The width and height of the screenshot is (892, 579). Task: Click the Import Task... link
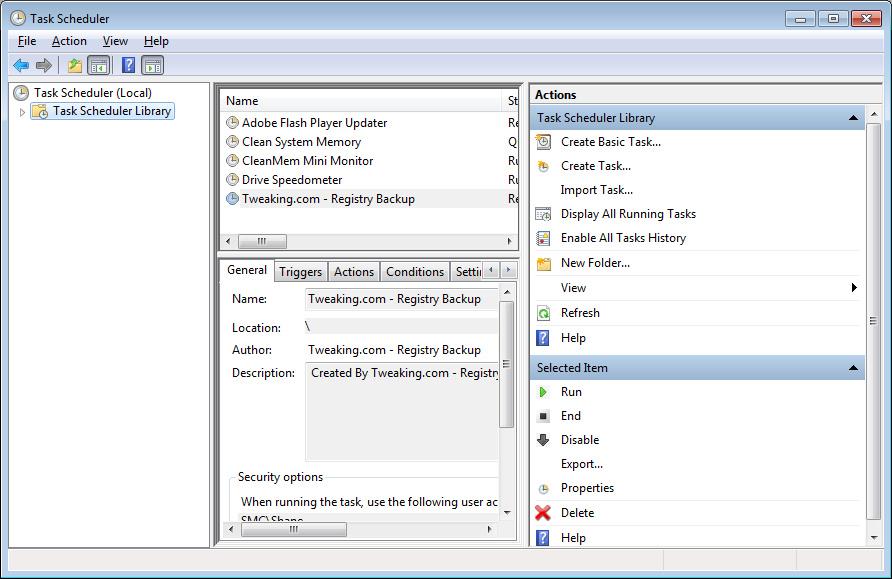coord(596,190)
